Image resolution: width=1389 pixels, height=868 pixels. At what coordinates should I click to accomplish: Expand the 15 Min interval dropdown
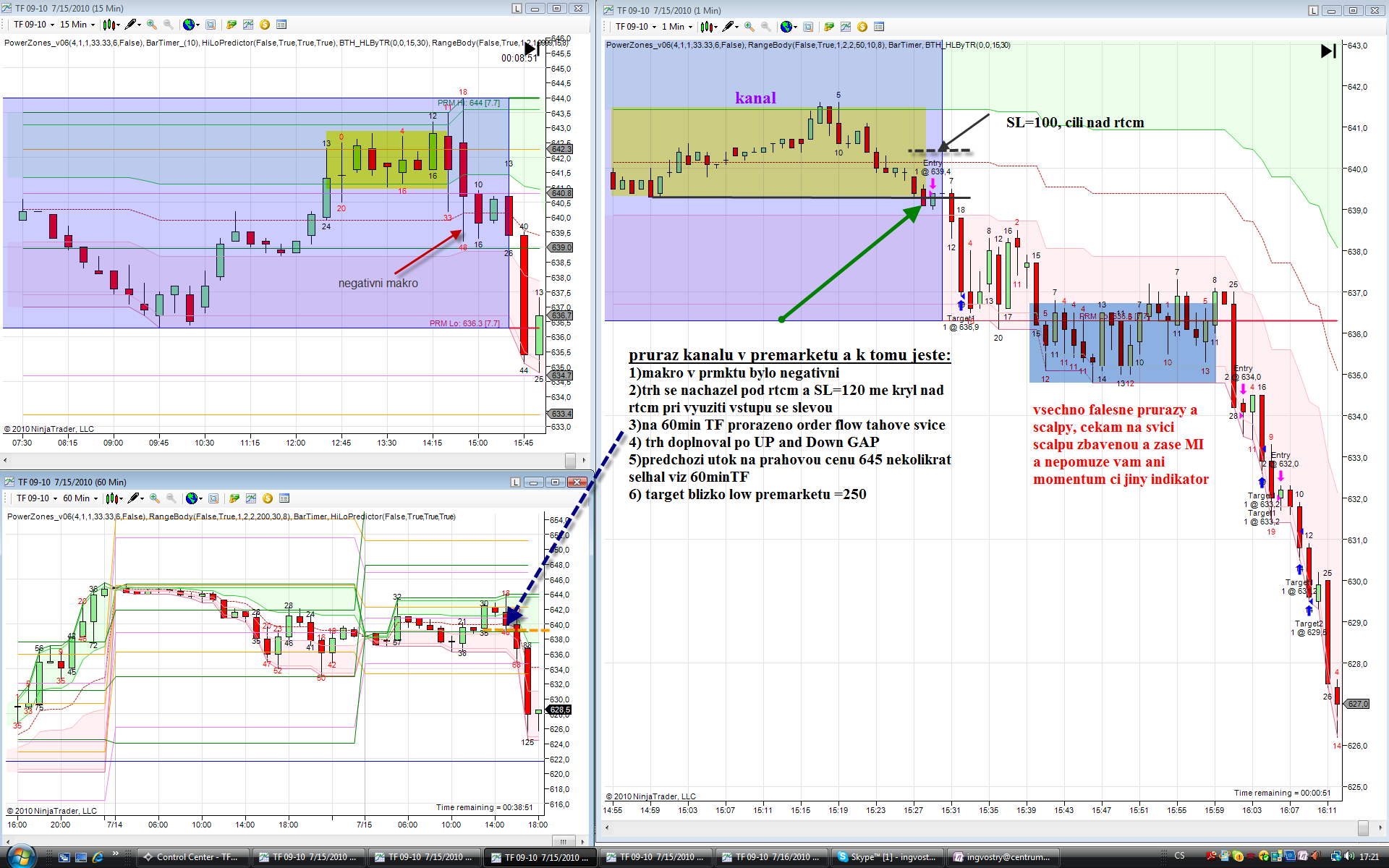tap(93, 25)
